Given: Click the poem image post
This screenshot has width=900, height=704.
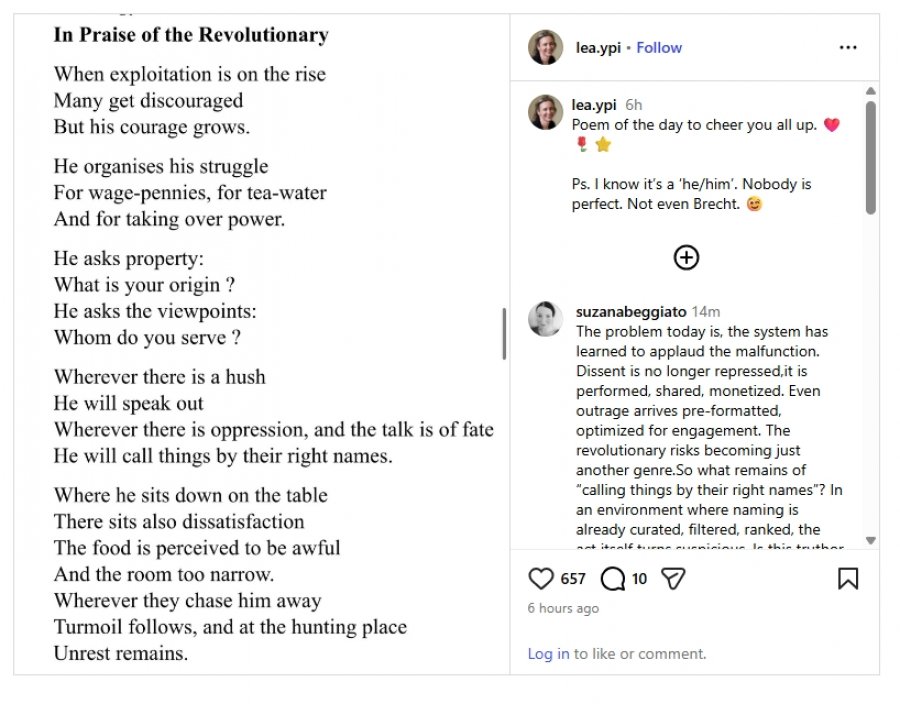Looking at the screenshot, I should point(262,344).
